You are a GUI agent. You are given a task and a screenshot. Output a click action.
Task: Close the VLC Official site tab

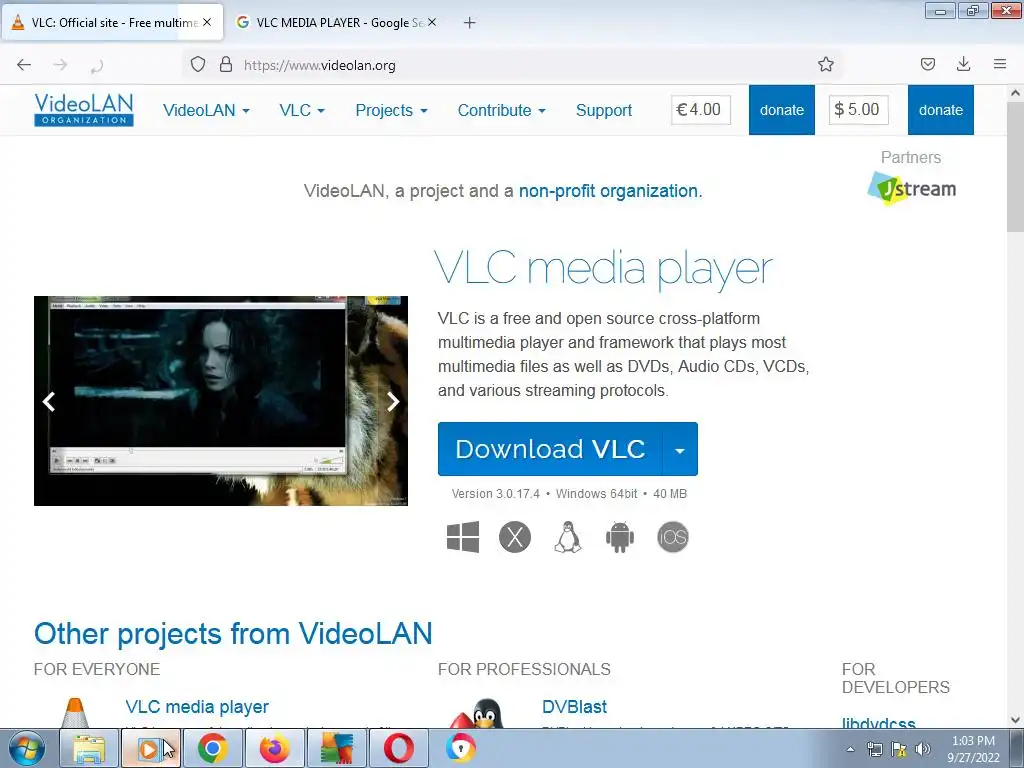click(207, 22)
